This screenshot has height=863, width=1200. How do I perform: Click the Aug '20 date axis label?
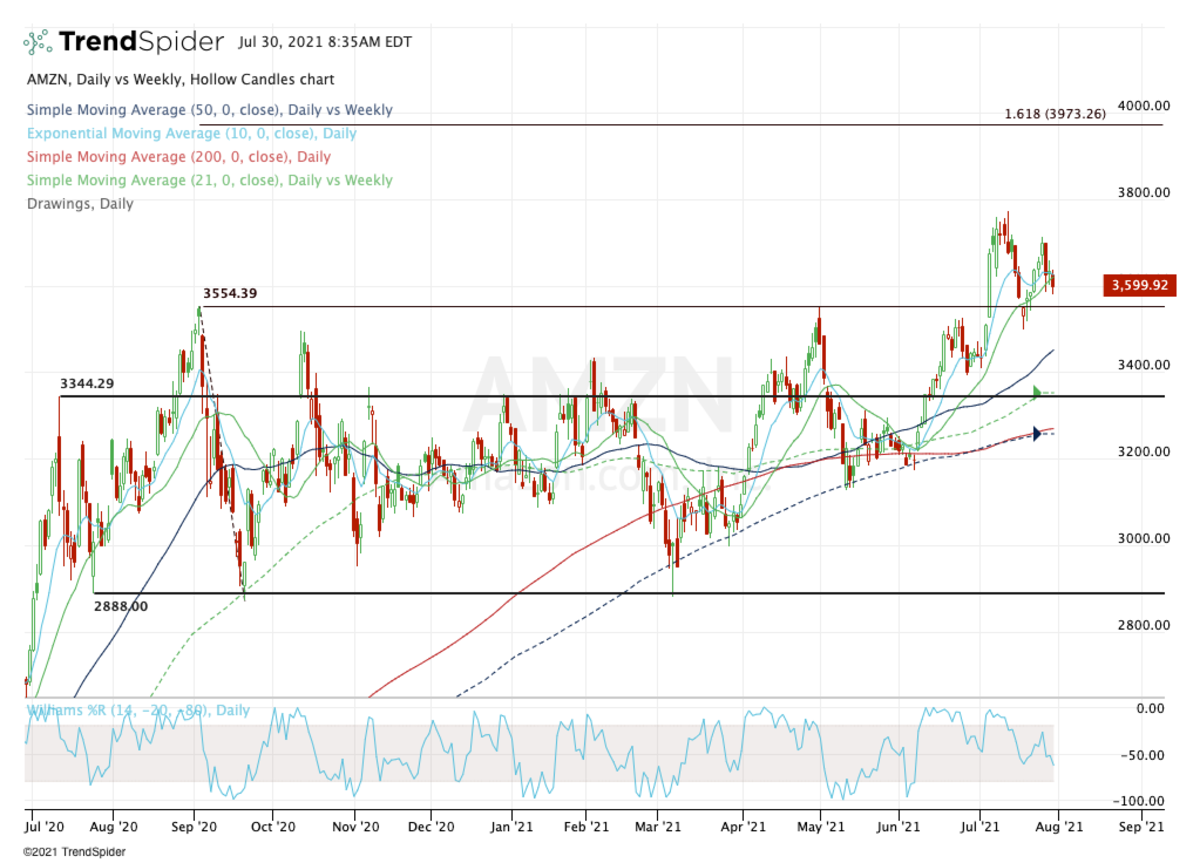pyautogui.click(x=113, y=827)
